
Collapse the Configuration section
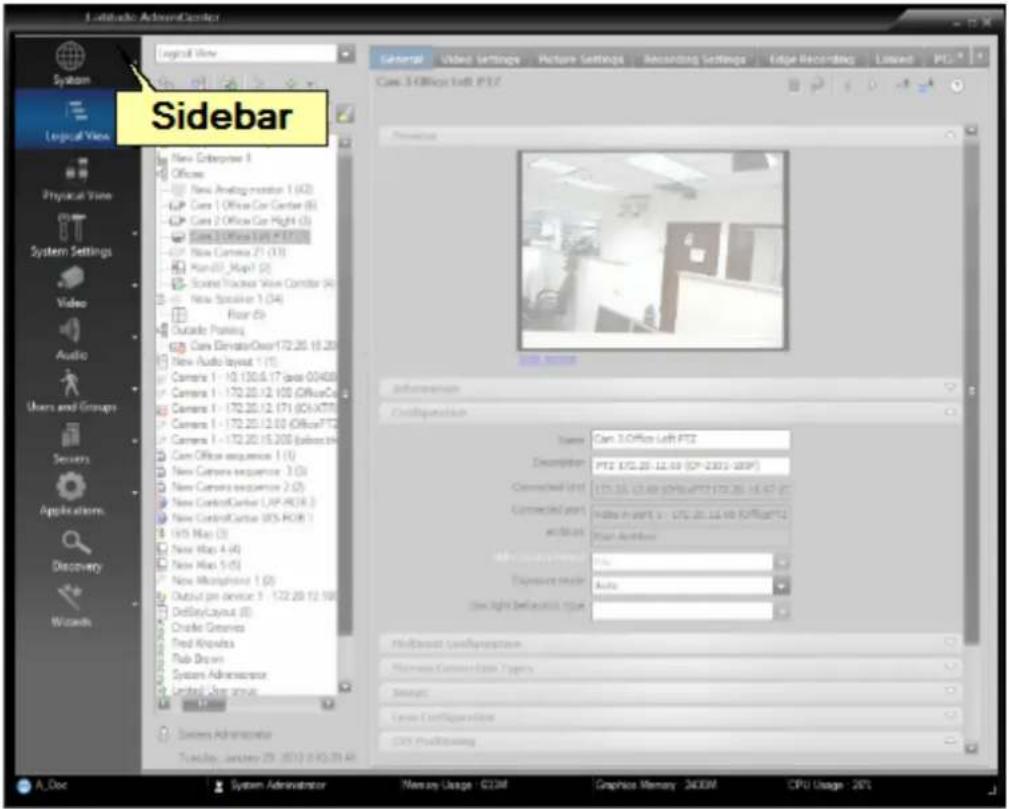[x=950, y=412]
